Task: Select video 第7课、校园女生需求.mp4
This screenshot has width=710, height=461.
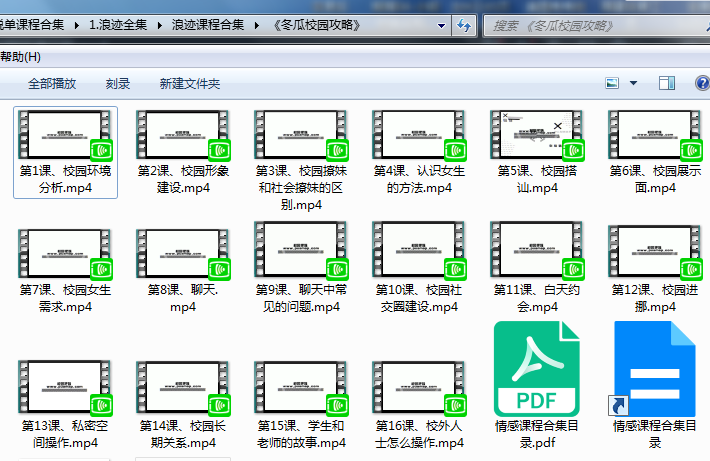Action: (65, 271)
